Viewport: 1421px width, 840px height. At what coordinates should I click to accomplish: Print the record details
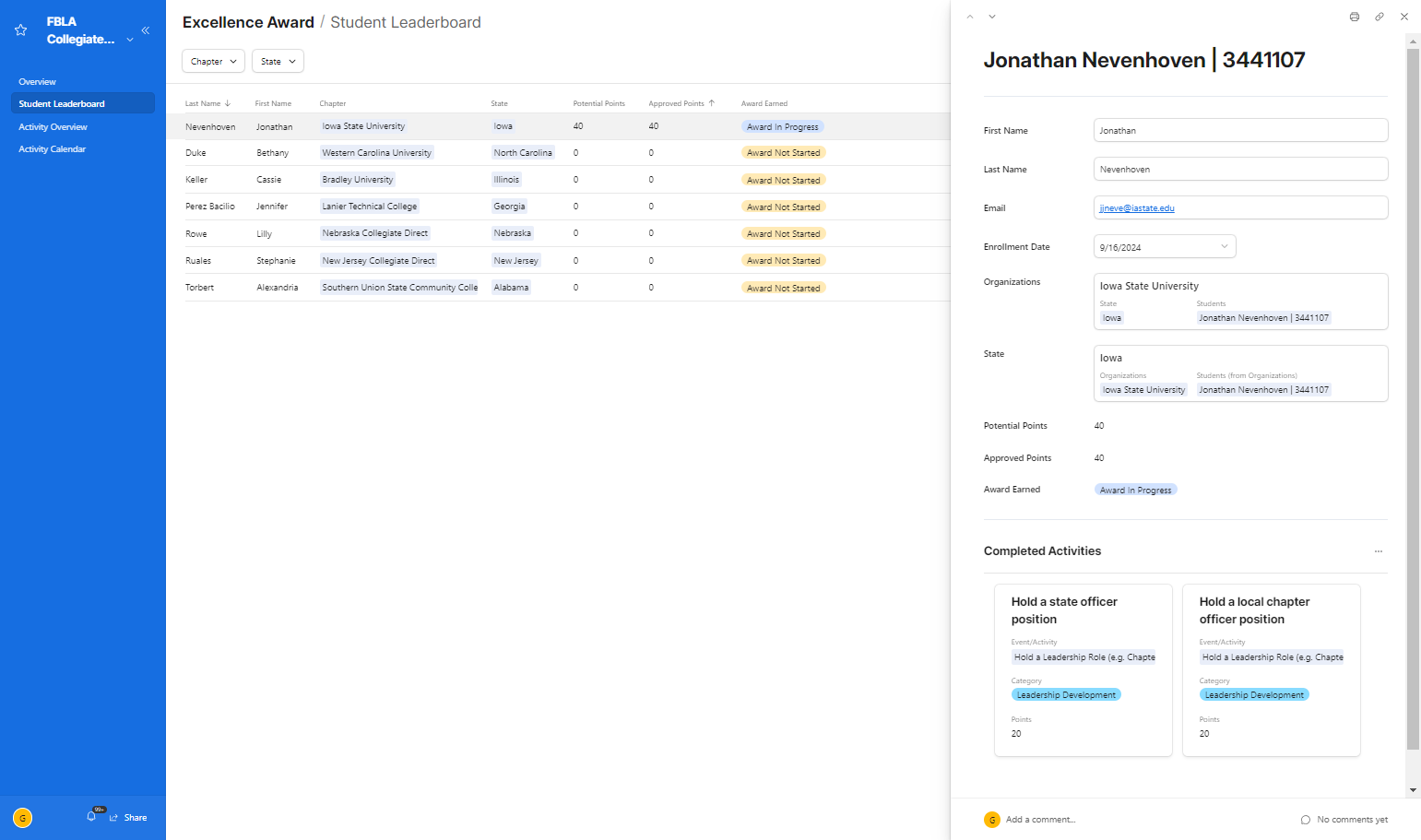point(1355,17)
